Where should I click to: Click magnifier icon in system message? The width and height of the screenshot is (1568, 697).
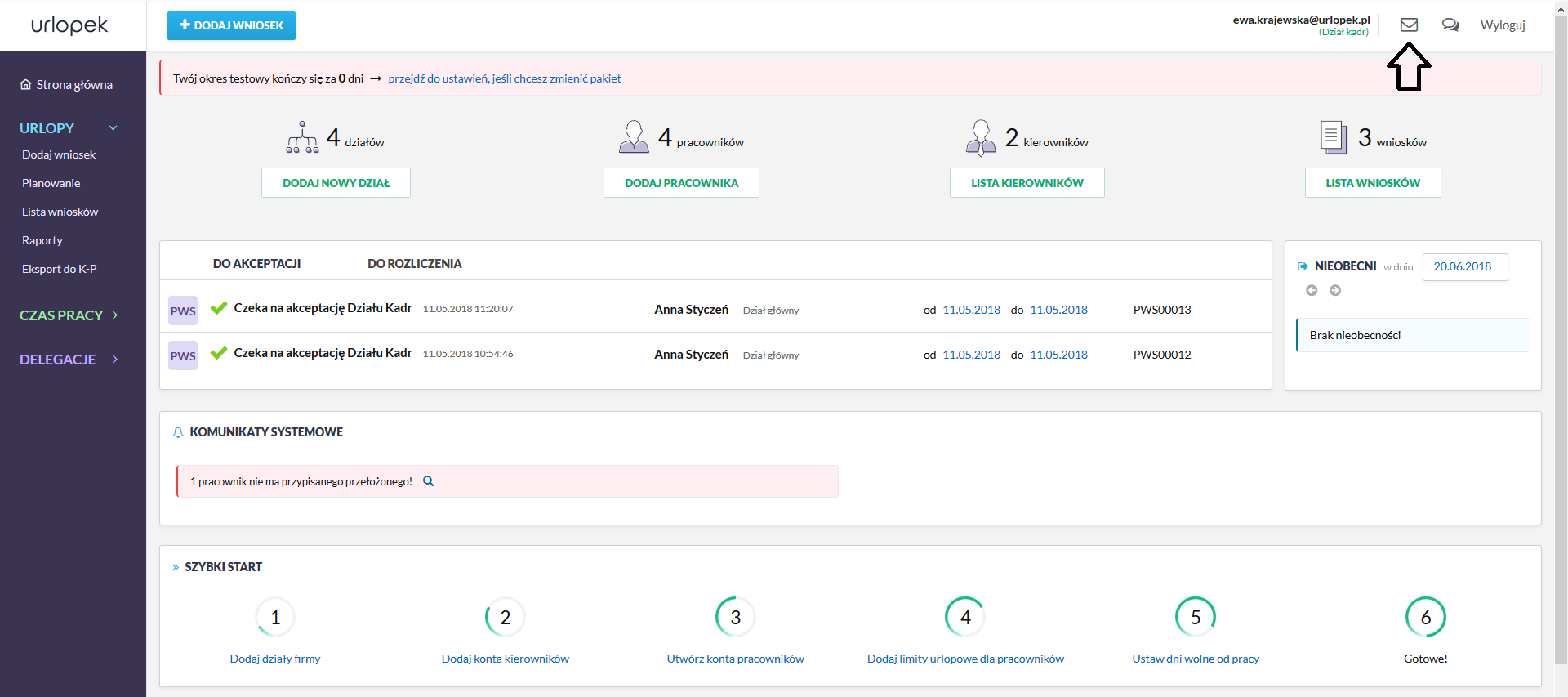tap(428, 481)
